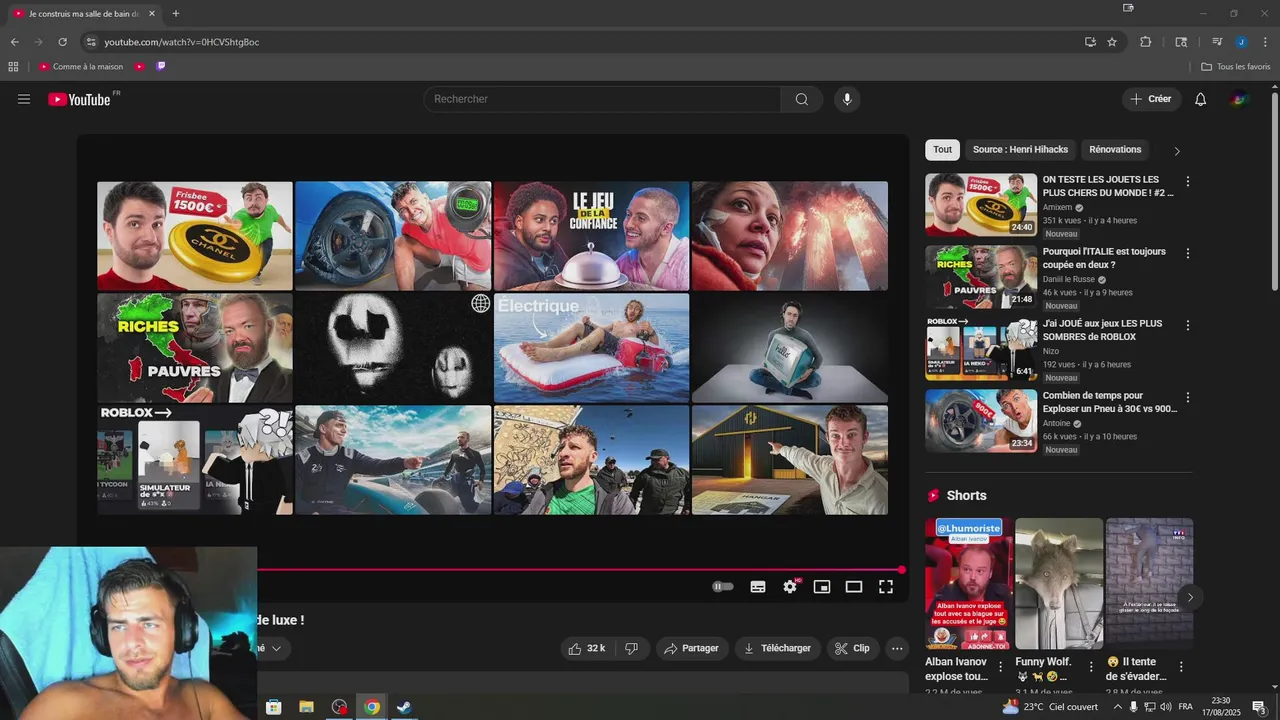Select the Tout filter chip
1280x720 pixels.
tap(942, 150)
